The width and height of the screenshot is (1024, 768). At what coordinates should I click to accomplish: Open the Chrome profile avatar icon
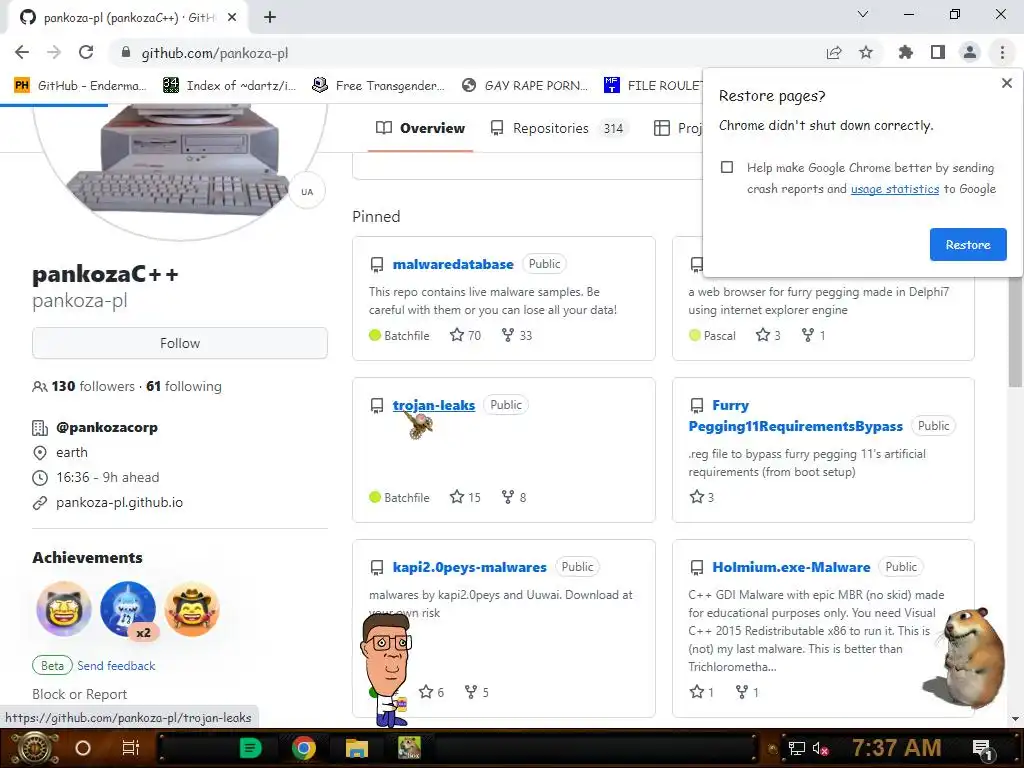(x=970, y=52)
